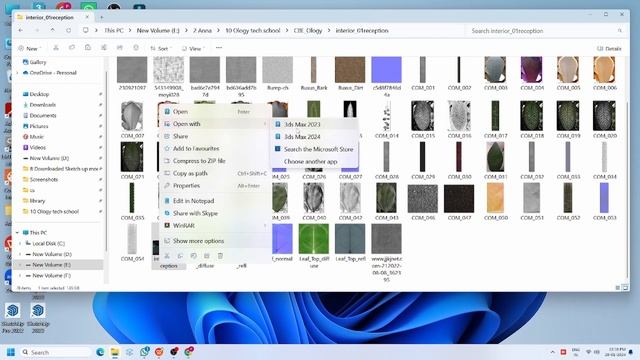Click the toolbar paste icon
640x360 pixels.
[x=88, y=48]
